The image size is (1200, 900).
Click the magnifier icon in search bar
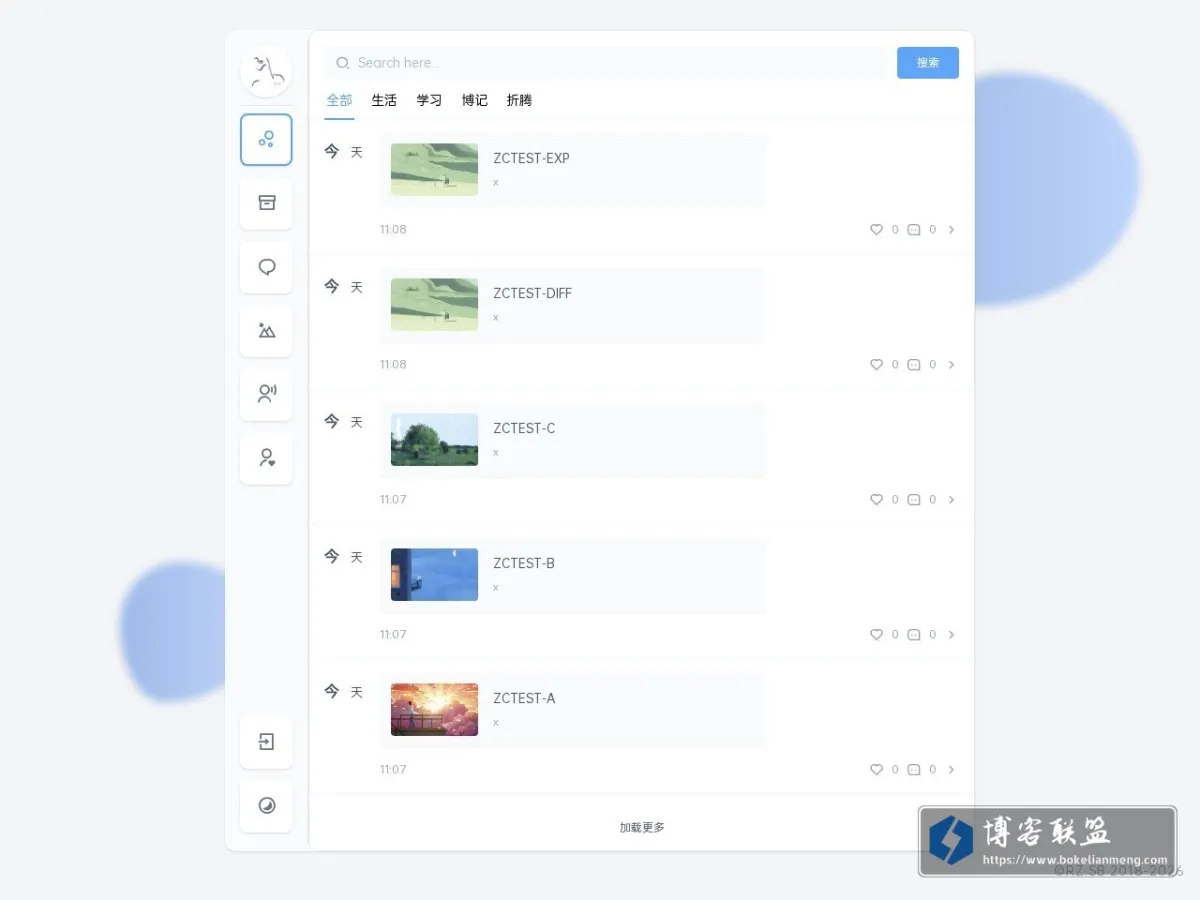tap(343, 63)
